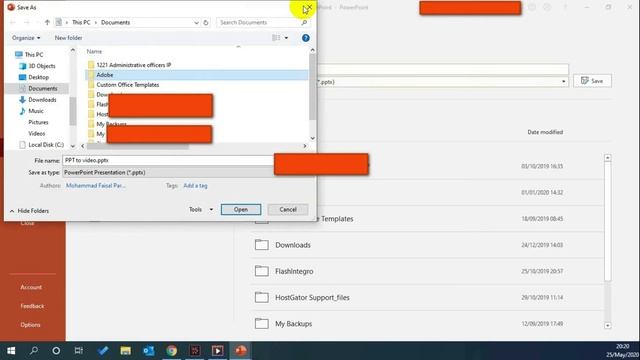The image size is (640, 360).
Task: Open the Tools dropdown in Save As dialog
Action: pos(201,209)
